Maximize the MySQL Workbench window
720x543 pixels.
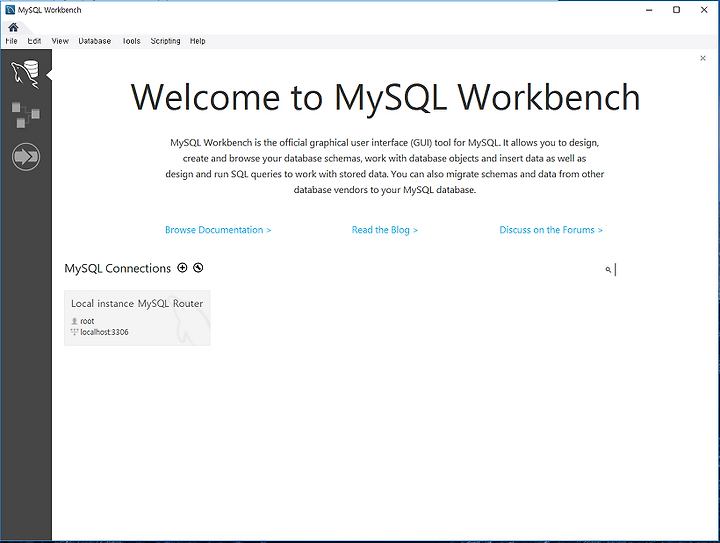(676, 10)
